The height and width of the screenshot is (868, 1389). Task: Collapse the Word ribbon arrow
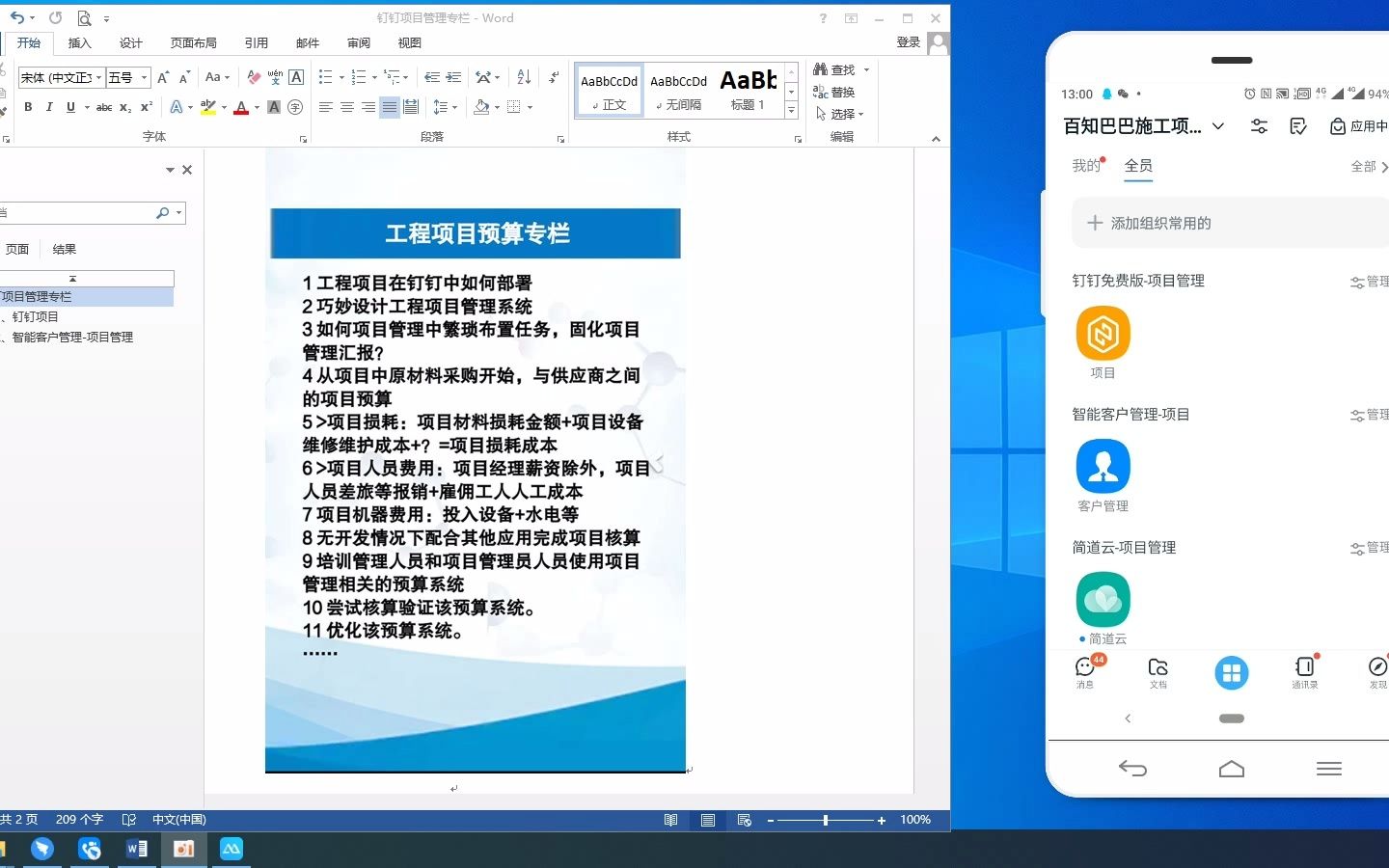(936, 139)
